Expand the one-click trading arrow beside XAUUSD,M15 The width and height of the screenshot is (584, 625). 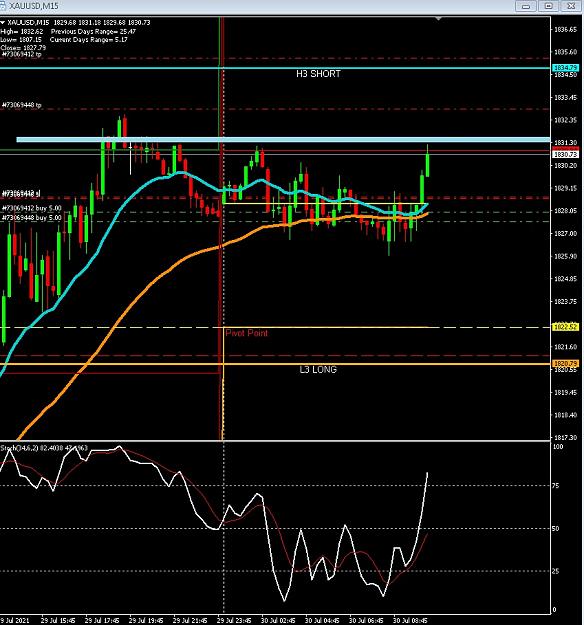pyautogui.click(x=2, y=23)
